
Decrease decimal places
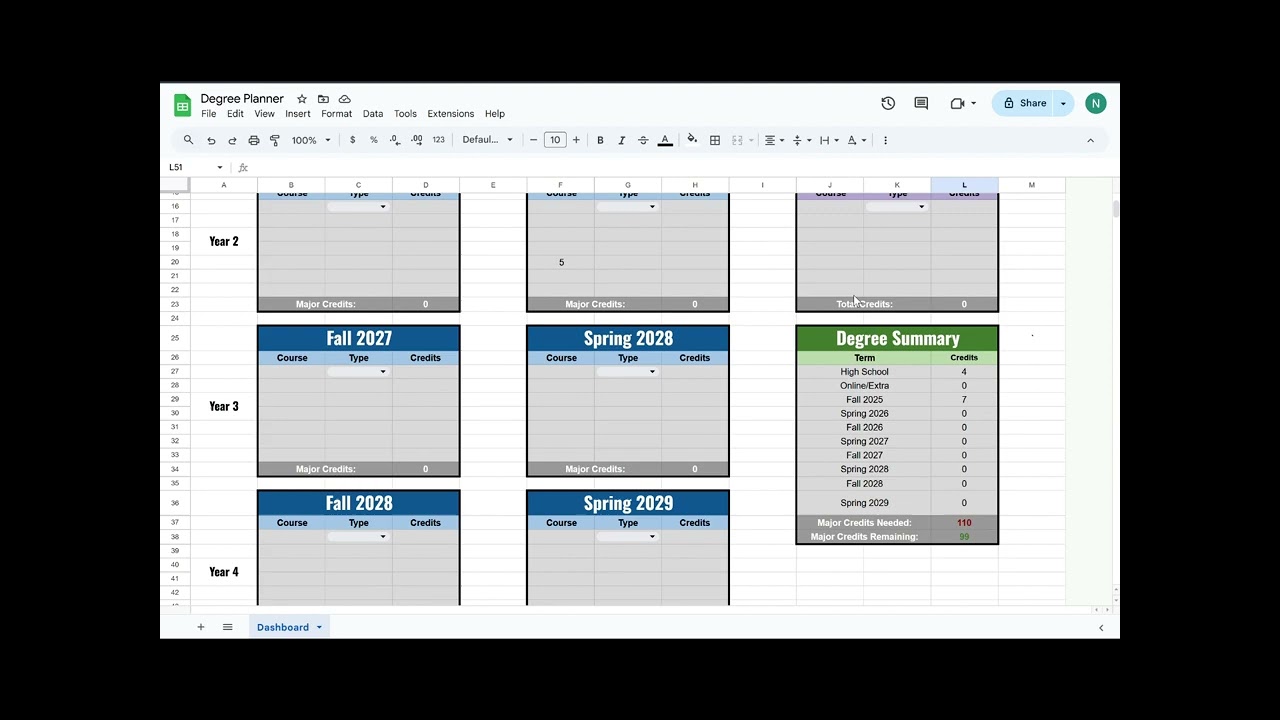coord(395,140)
